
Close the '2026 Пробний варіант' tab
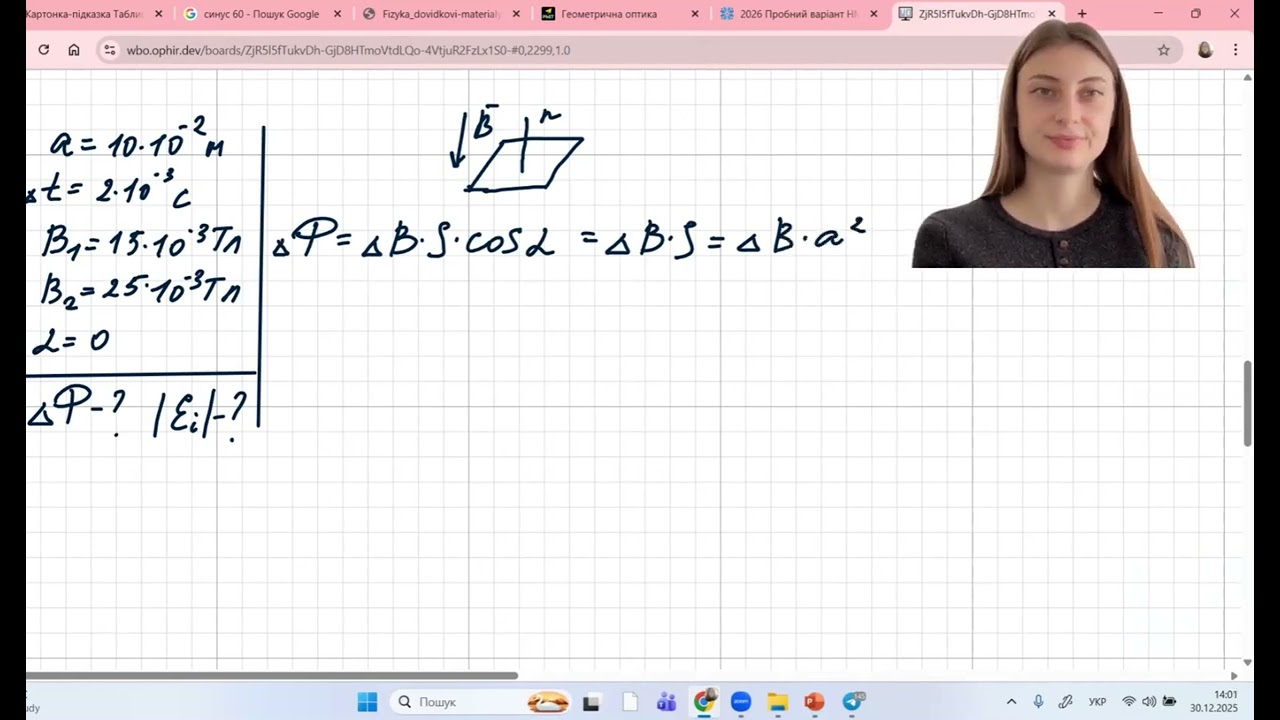point(874,14)
